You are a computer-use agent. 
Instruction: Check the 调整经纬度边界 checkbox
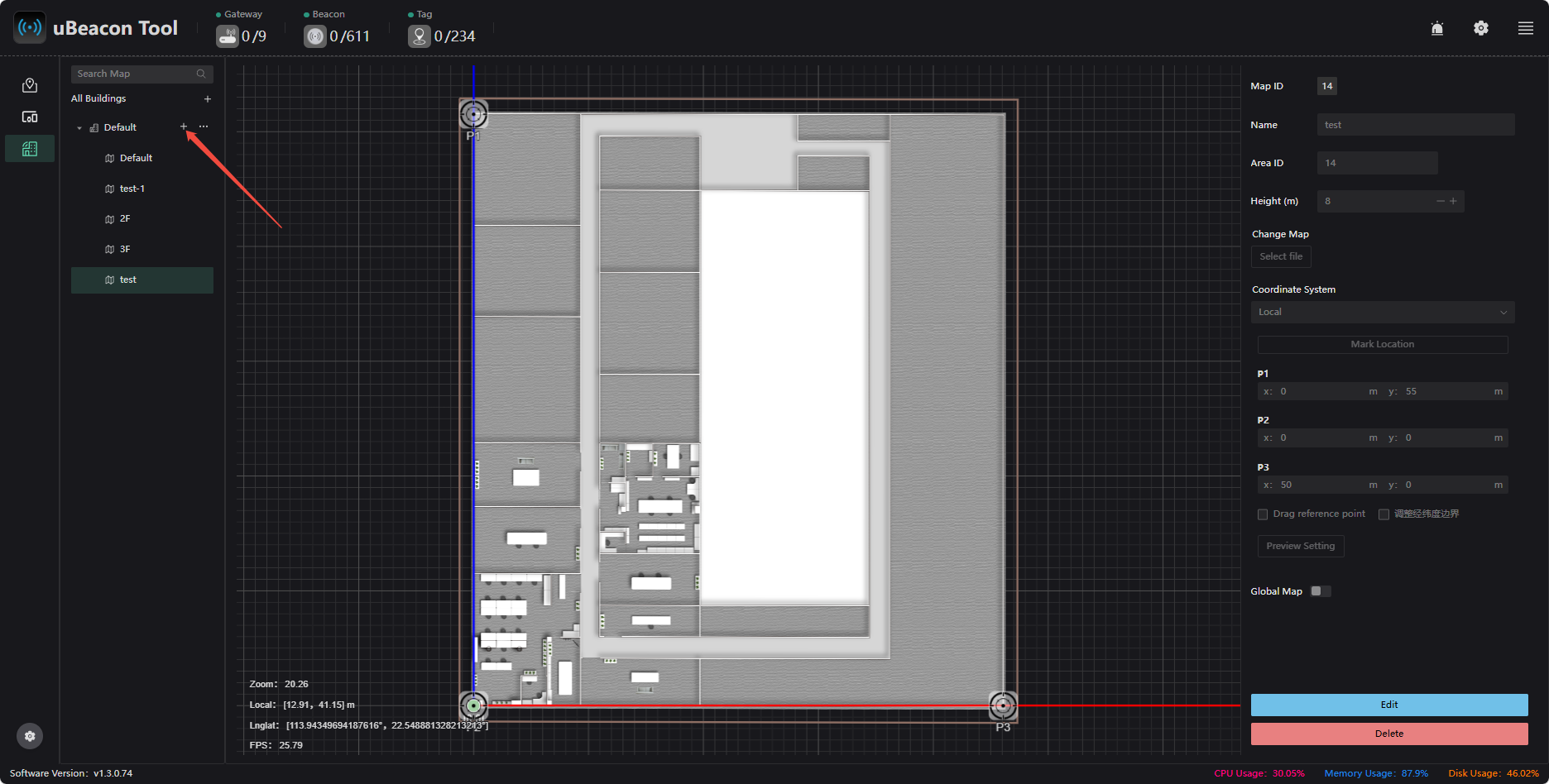(1384, 514)
